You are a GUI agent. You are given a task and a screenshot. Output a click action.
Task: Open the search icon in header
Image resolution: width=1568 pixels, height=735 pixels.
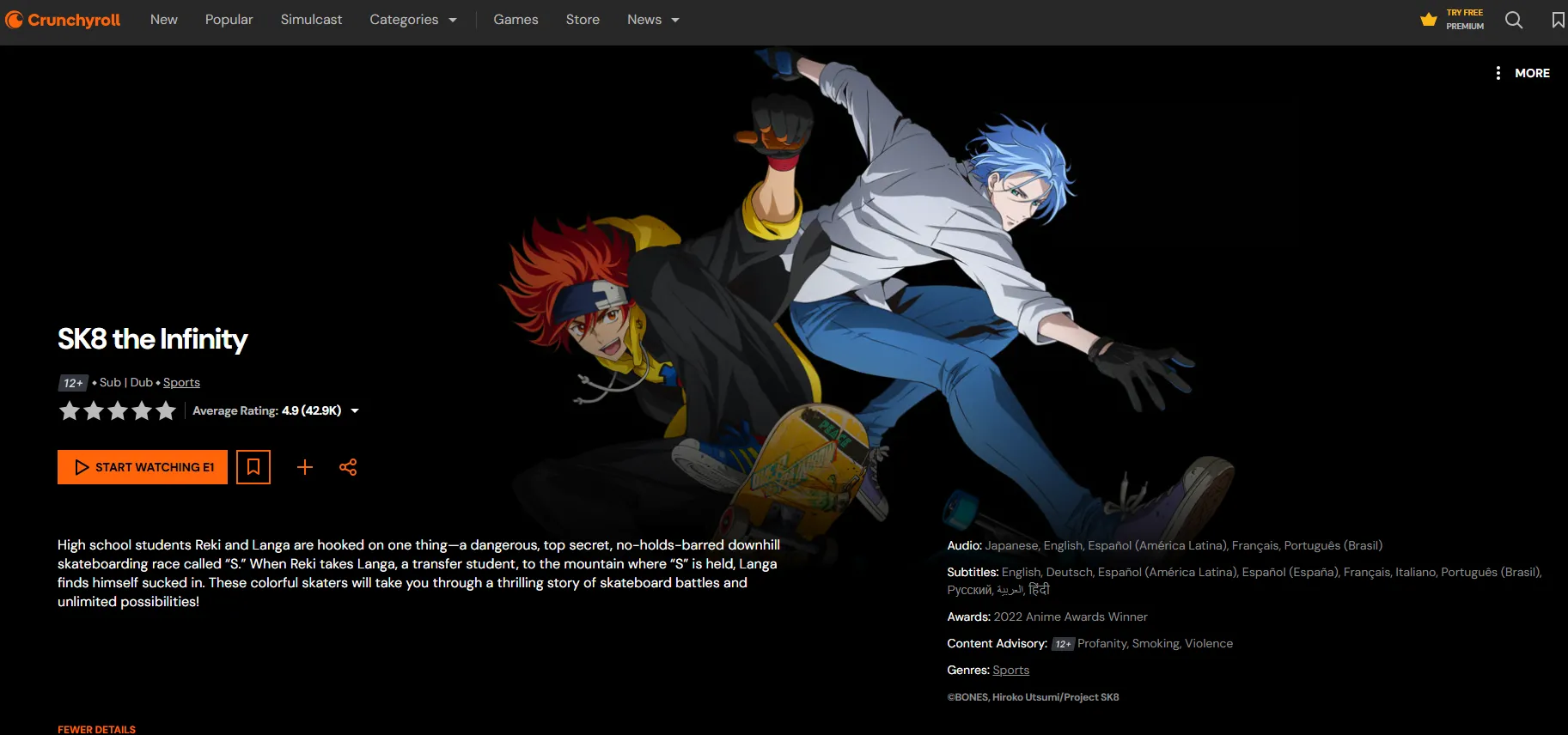[x=1514, y=20]
